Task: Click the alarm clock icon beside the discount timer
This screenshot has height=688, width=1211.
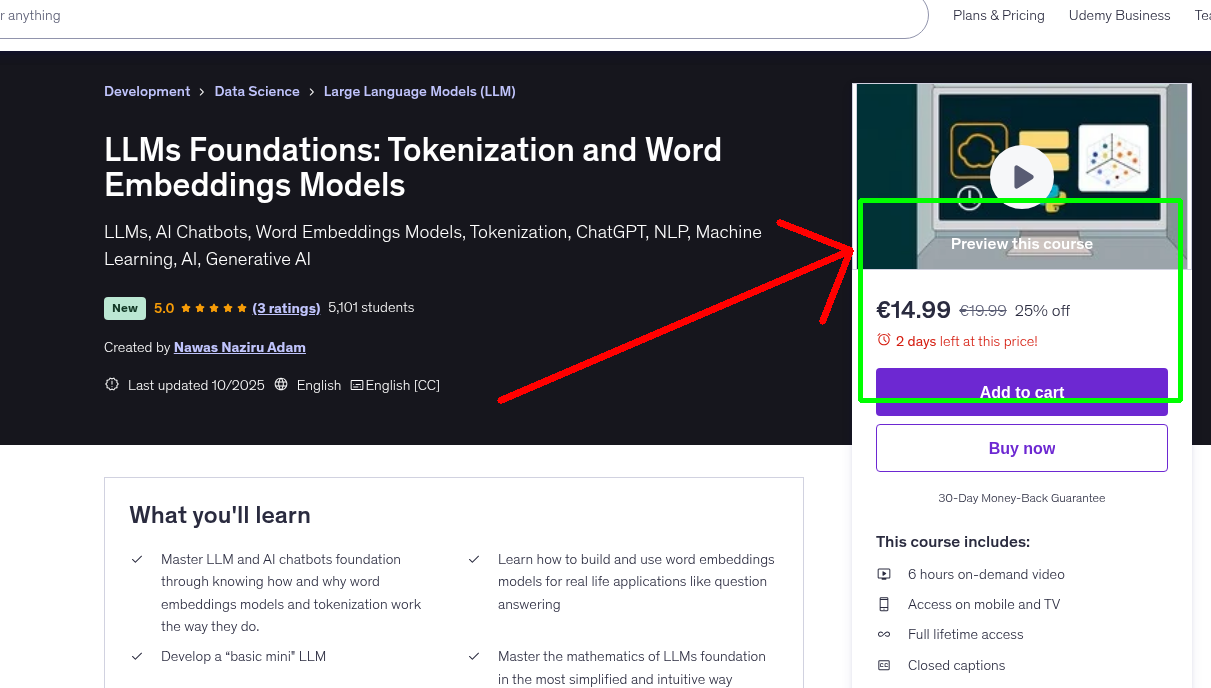Action: tap(884, 340)
